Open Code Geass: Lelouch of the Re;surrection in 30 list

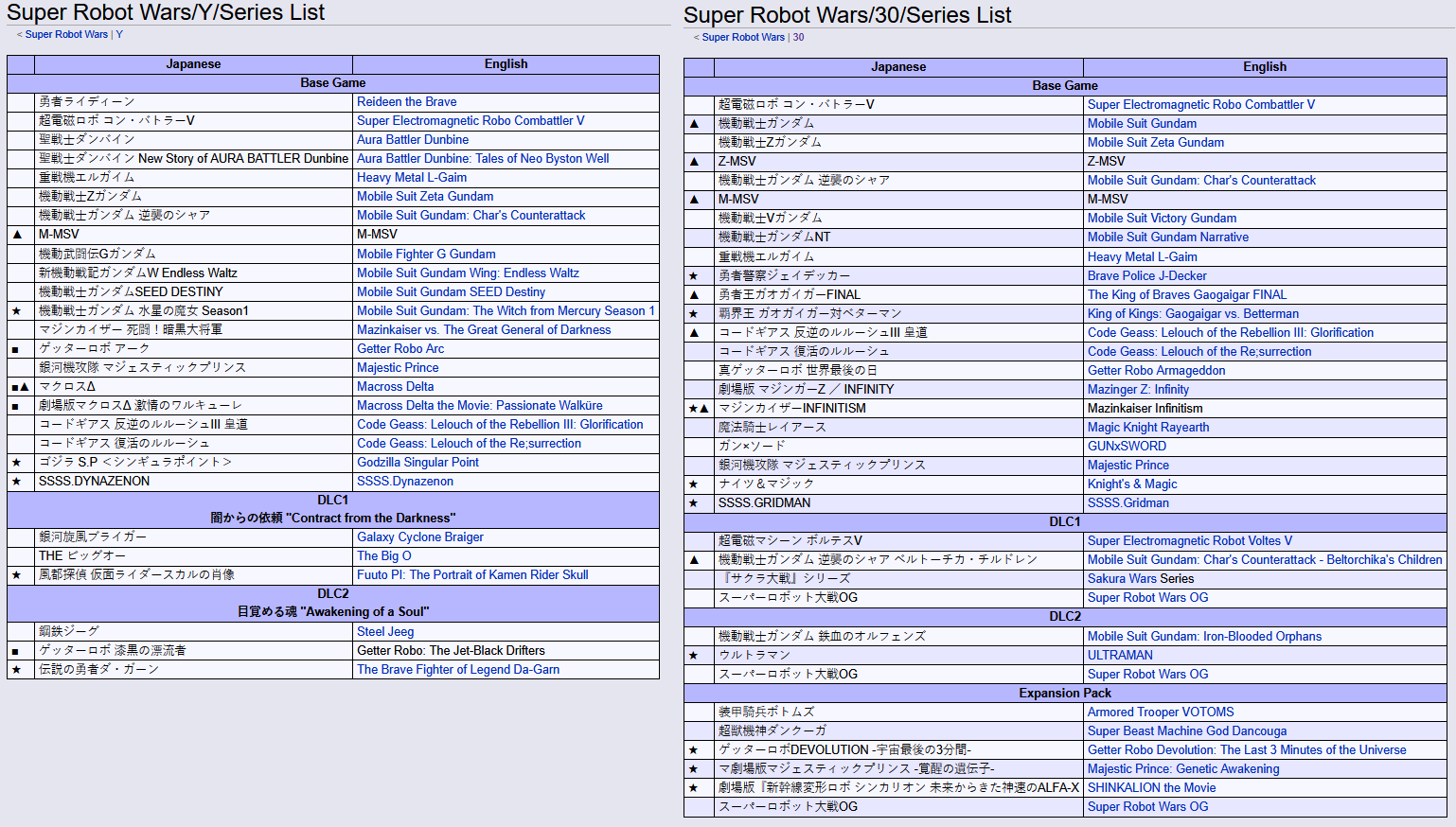coord(1199,352)
